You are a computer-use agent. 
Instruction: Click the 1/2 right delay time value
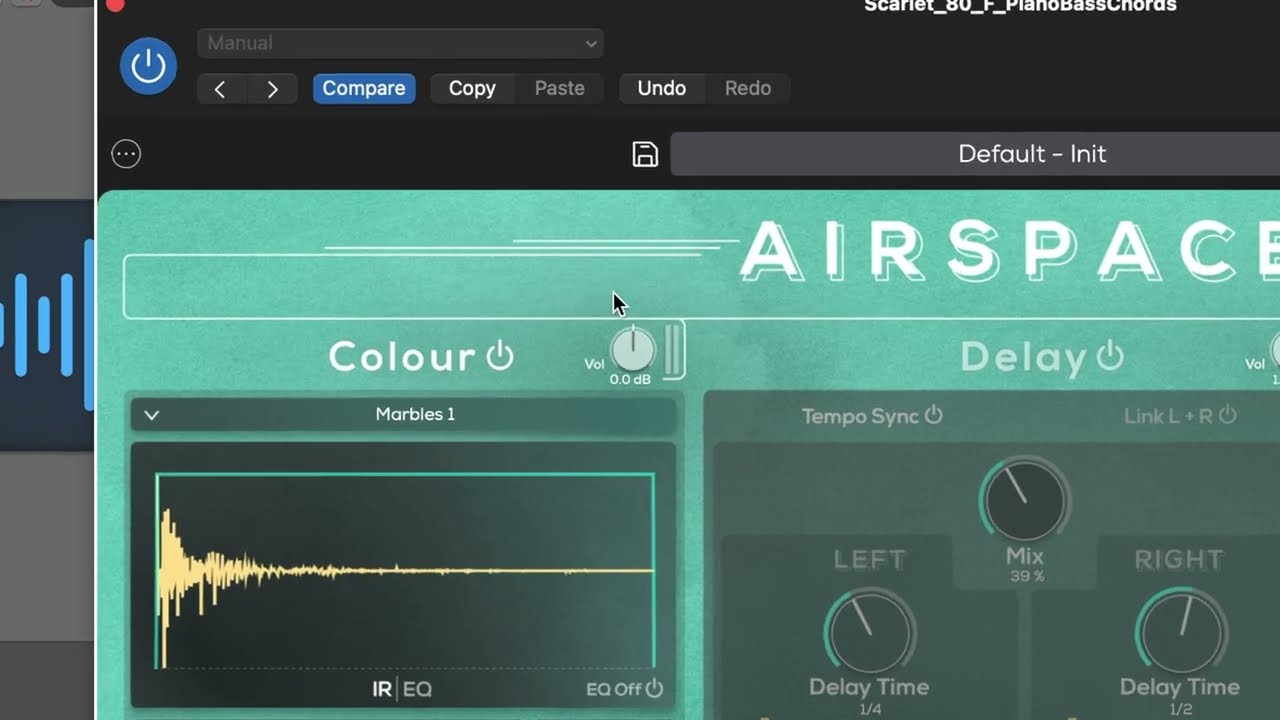pyautogui.click(x=1180, y=709)
